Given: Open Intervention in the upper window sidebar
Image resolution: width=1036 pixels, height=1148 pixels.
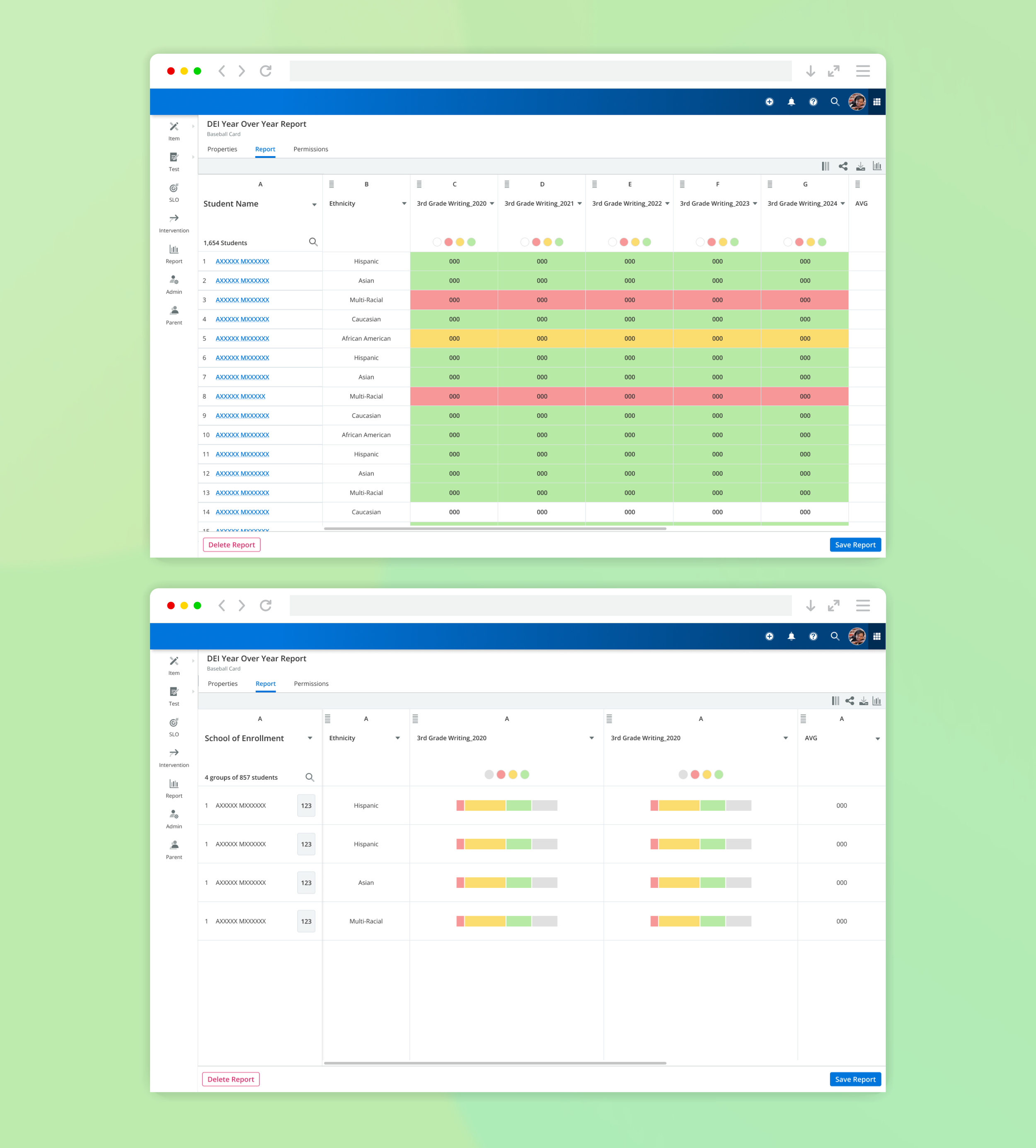Looking at the screenshot, I should pos(174,222).
